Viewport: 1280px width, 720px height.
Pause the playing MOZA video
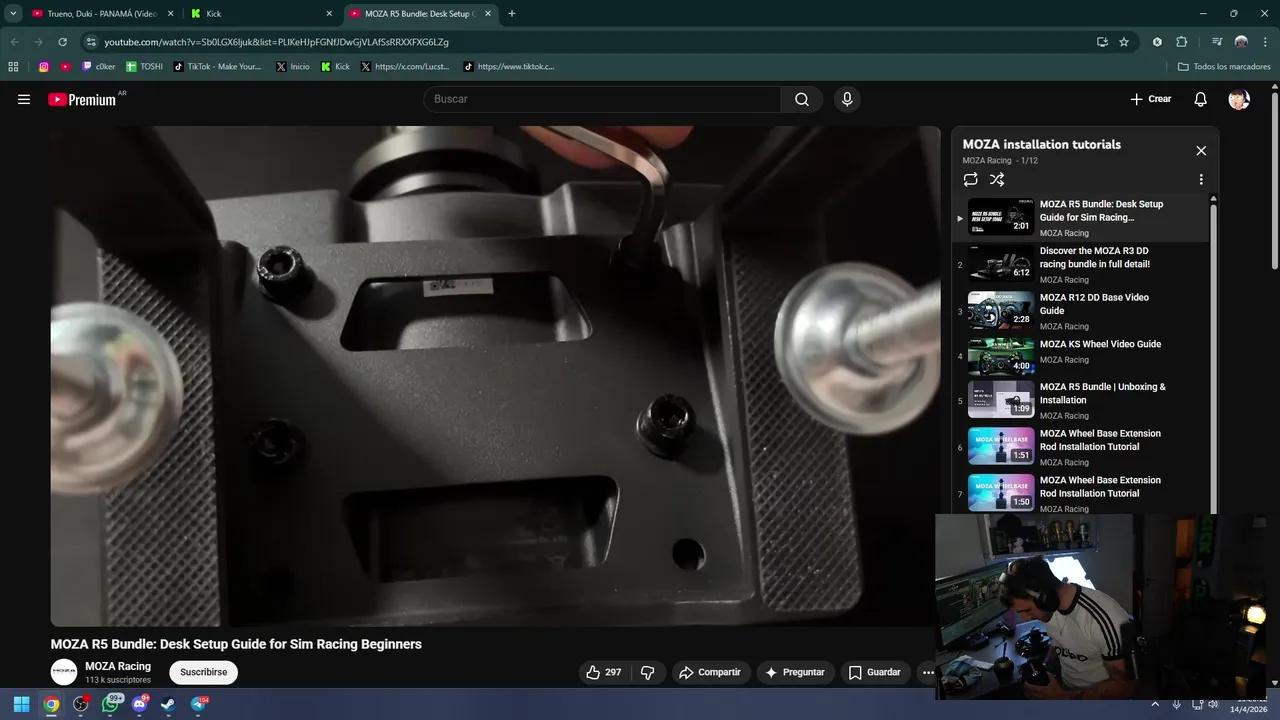(x=496, y=376)
